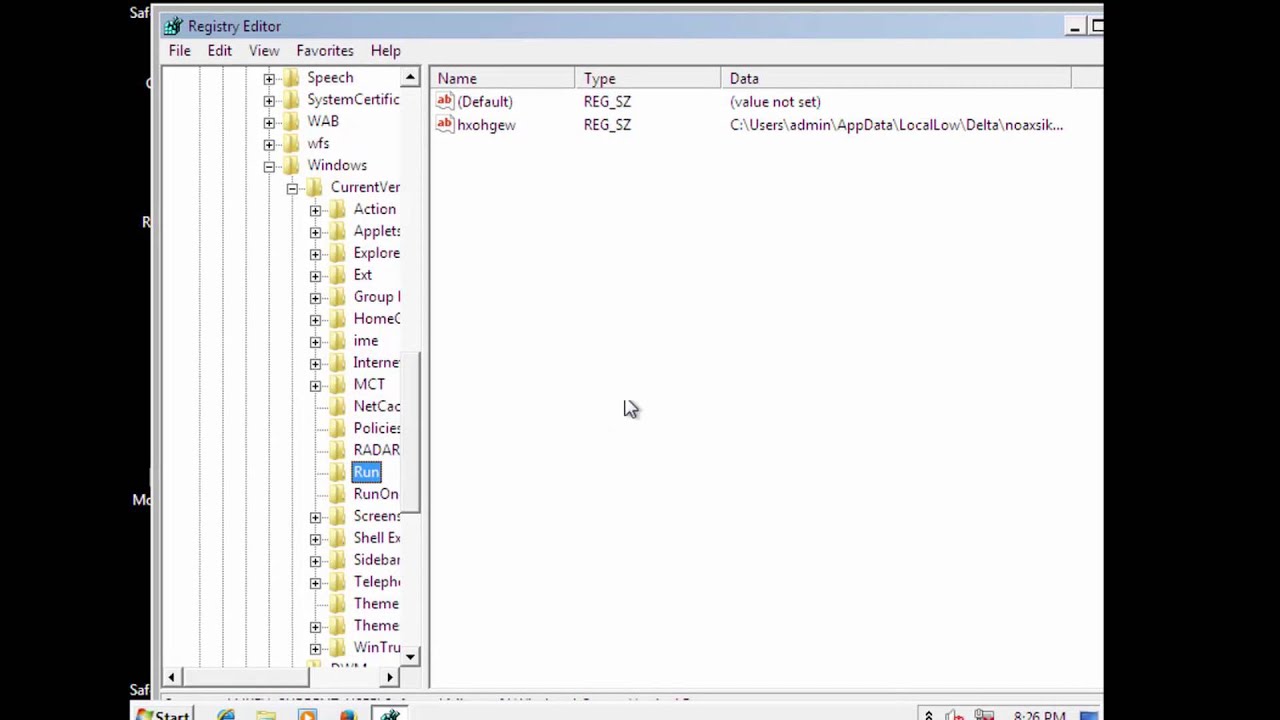Expand the SystemCertific key
Screen dimensions: 1280x720
coord(269,100)
